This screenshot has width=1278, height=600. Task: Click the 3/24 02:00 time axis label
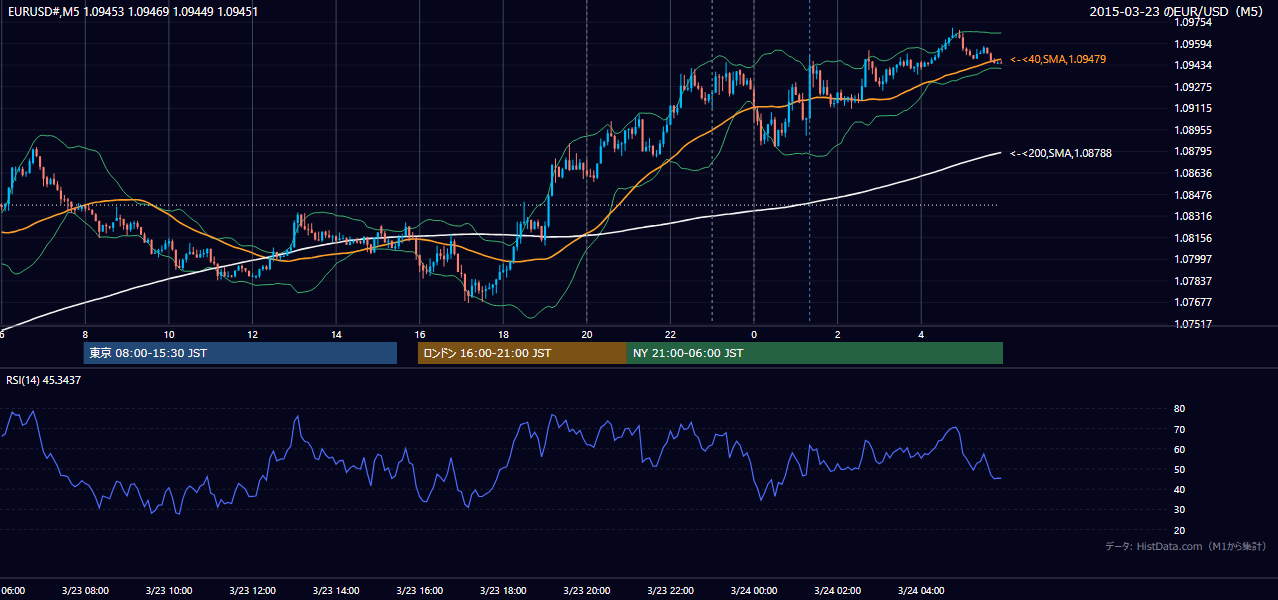point(839,591)
